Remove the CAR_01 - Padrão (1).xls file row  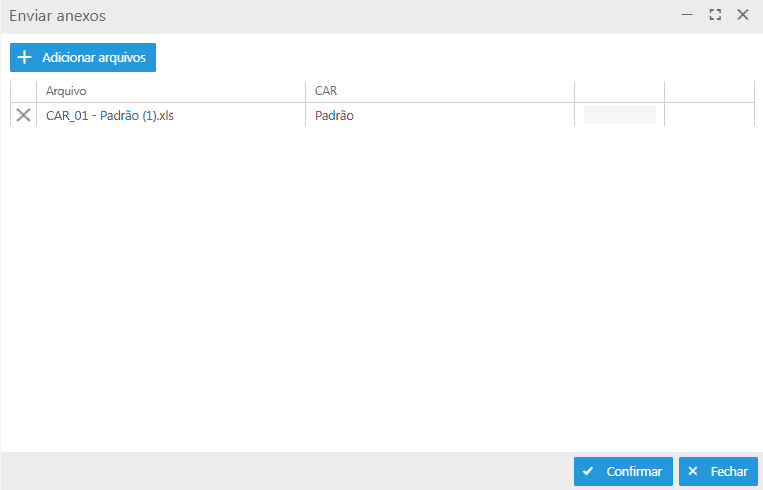(x=24, y=115)
